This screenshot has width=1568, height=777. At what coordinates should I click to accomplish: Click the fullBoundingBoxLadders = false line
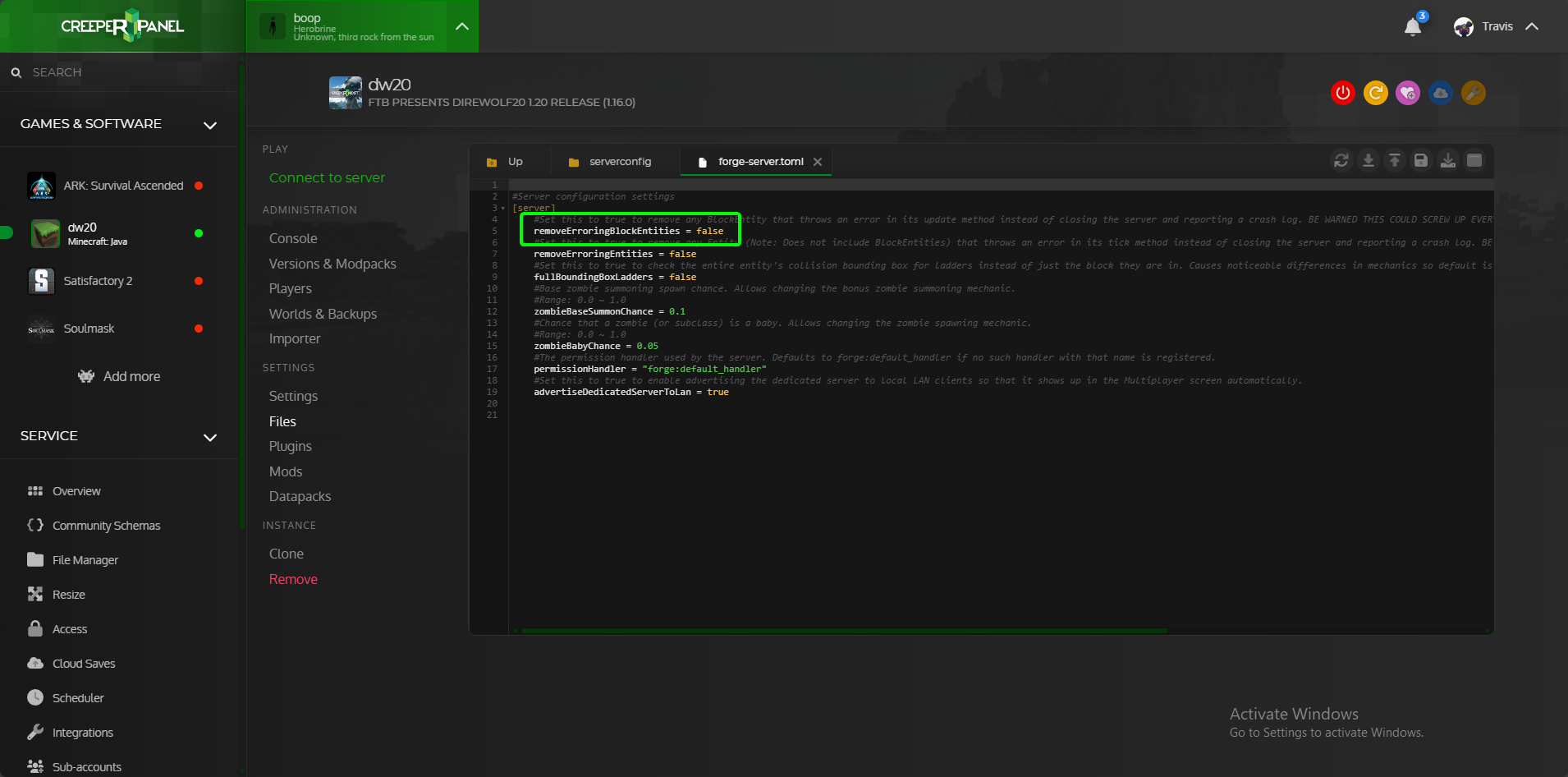coord(615,277)
